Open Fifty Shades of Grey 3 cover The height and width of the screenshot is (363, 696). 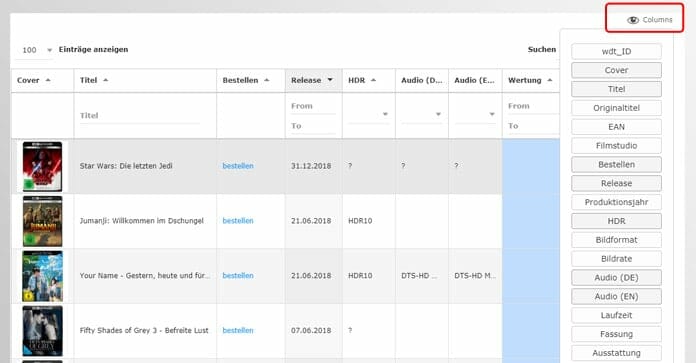(x=42, y=331)
